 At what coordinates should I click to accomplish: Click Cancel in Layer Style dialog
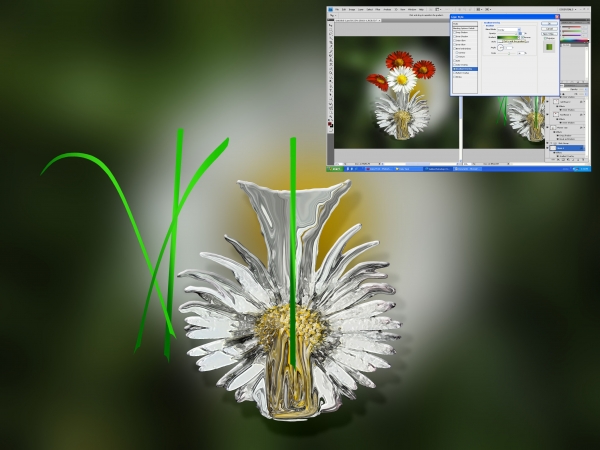549,29
